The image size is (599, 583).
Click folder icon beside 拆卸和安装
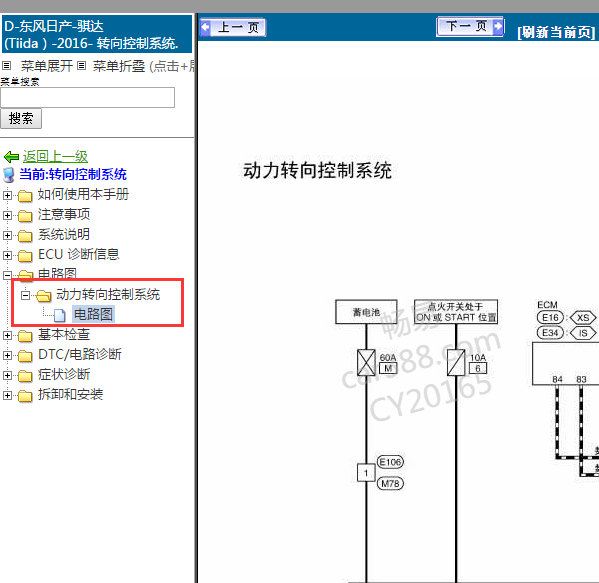pyautogui.click(x=25, y=396)
